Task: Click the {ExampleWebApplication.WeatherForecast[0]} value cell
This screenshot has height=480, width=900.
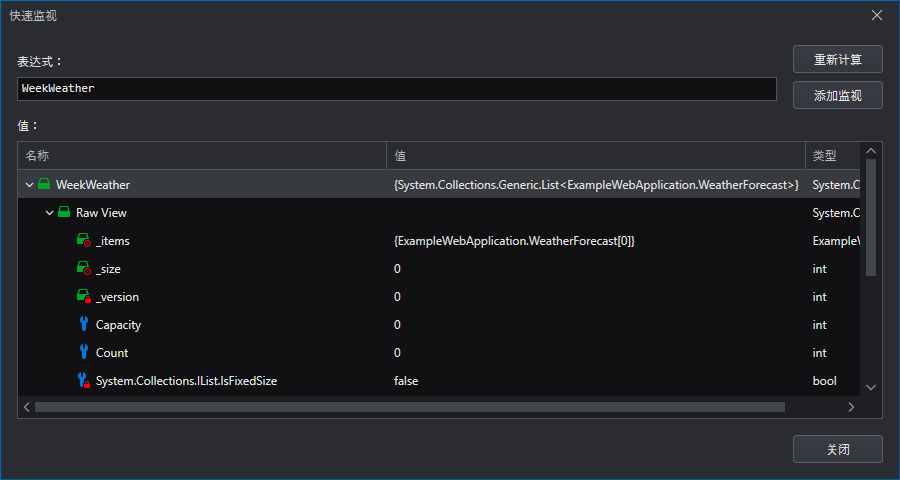Action: pos(514,241)
